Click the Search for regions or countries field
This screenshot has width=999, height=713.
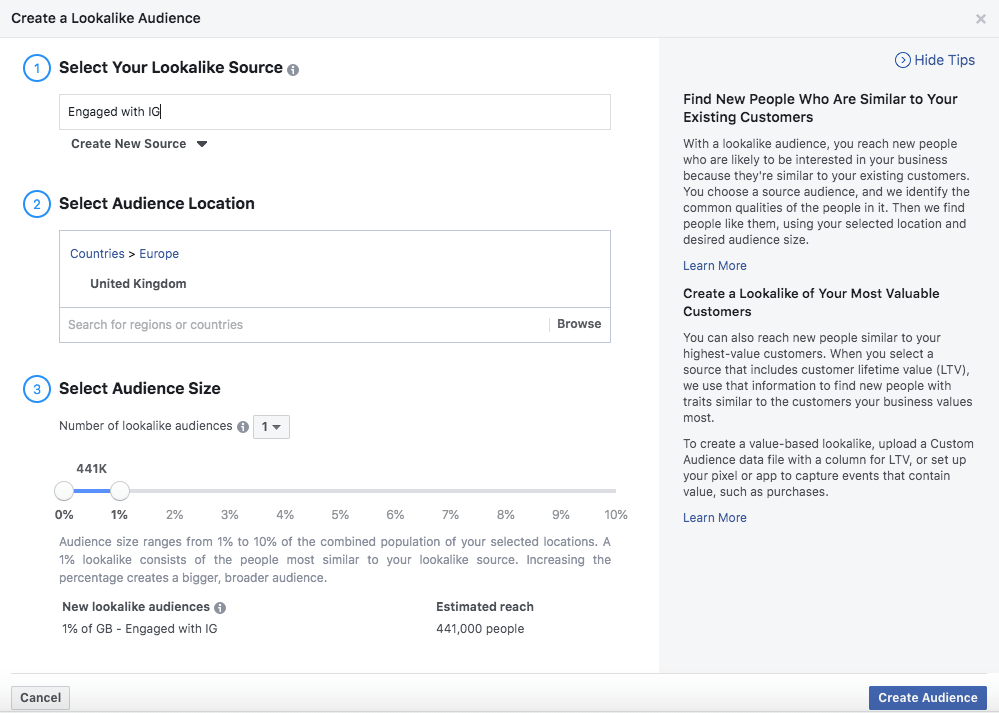300,325
